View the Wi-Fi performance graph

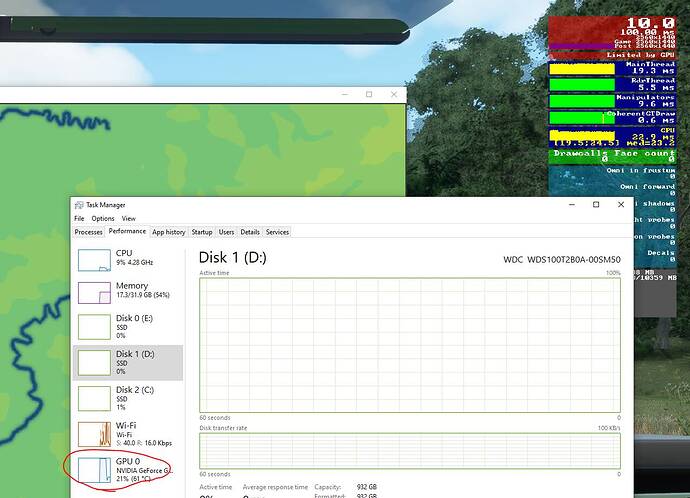pyautogui.click(x=94, y=432)
